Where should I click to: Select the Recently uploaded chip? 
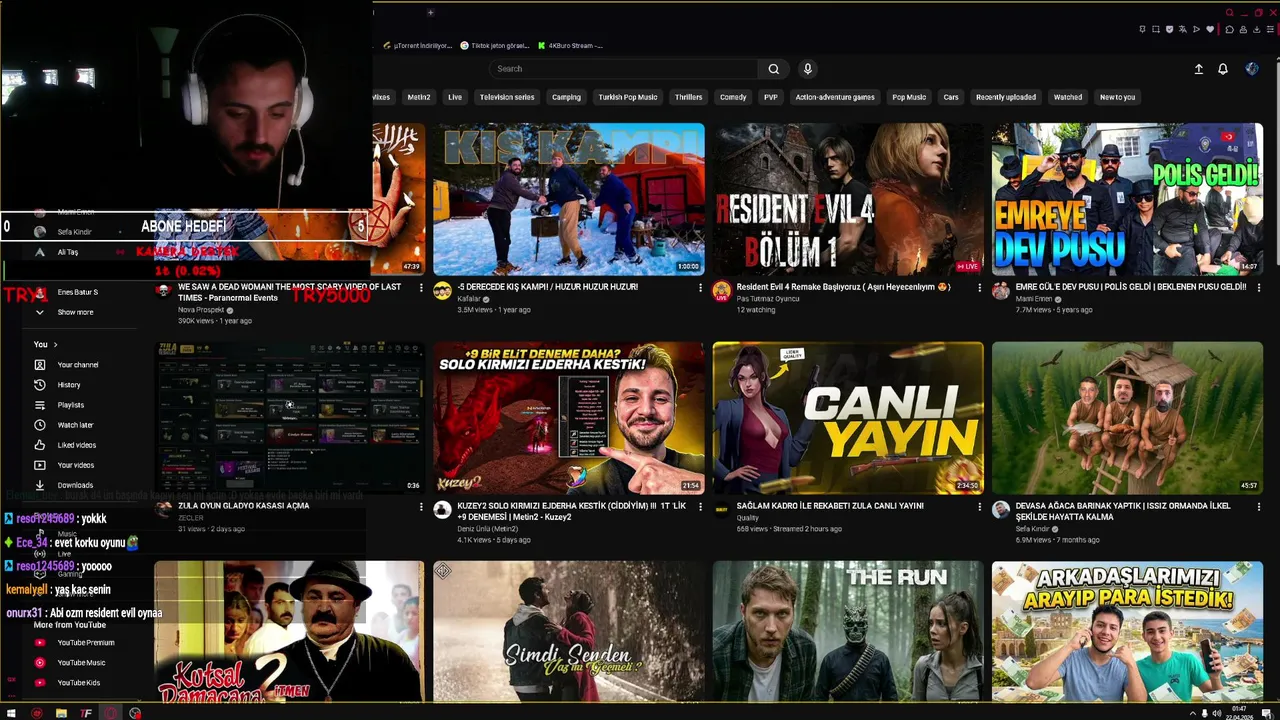(x=1006, y=97)
